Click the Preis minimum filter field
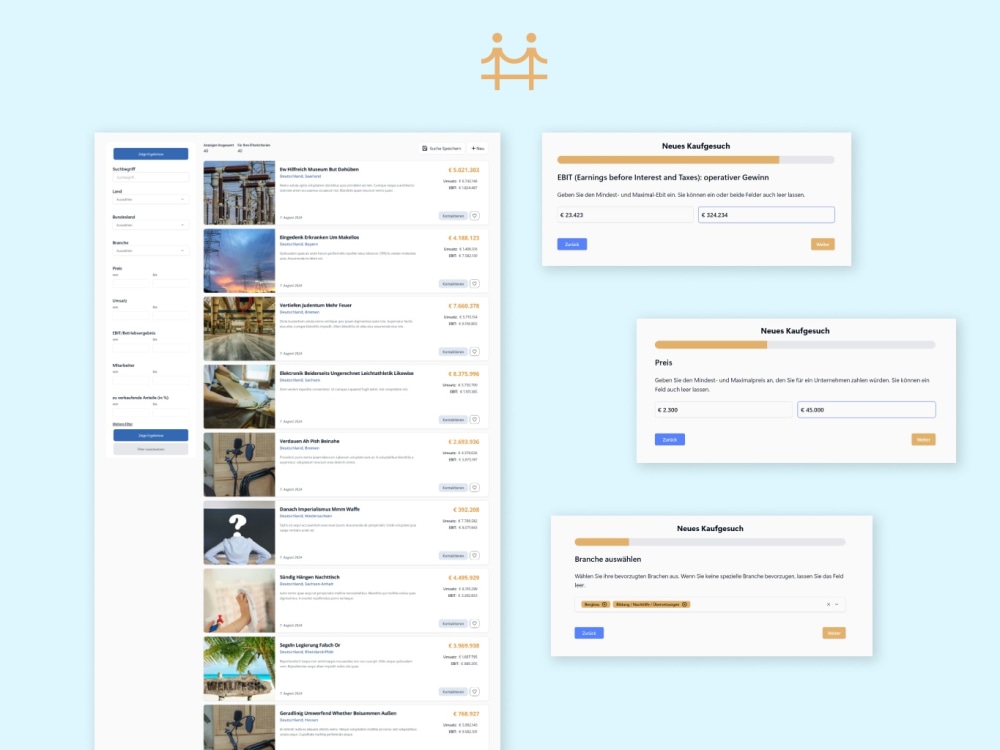This screenshot has height=750, width=1000. pyautogui.click(x=131, y=283)
